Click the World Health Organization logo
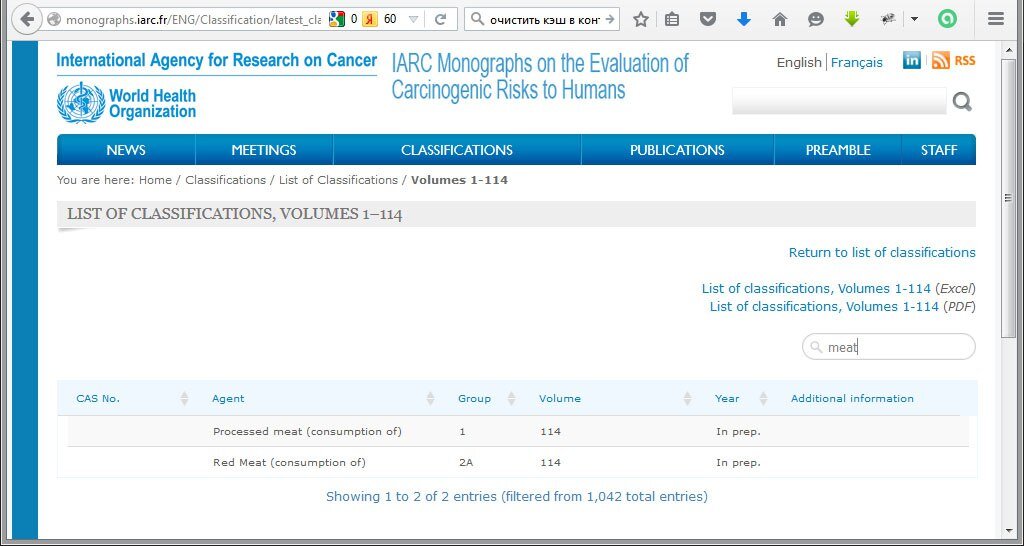1024x546 pixels. click(x=126, y=103)
